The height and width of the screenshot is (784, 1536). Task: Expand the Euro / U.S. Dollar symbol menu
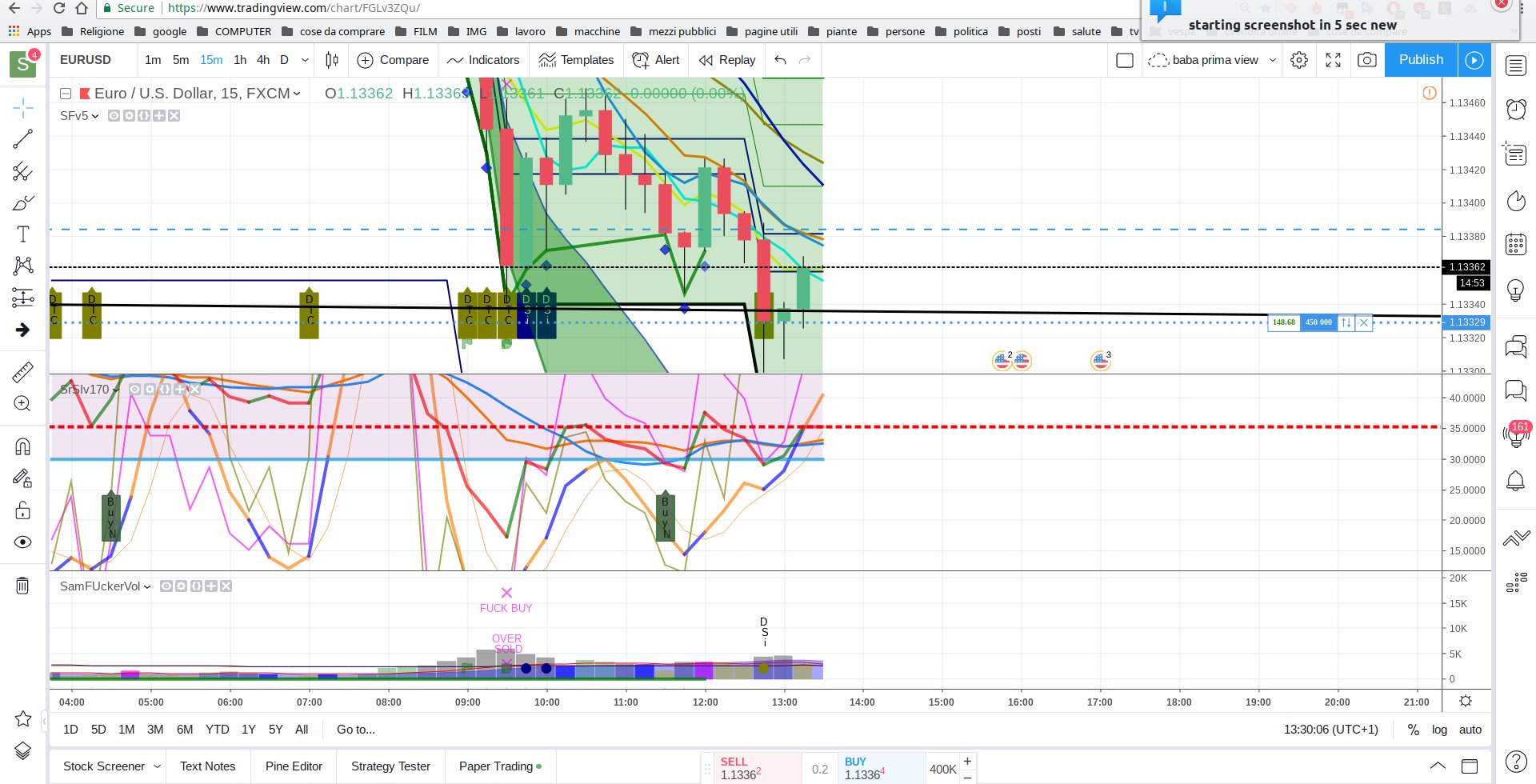pyautogui.click(x=297, y=94)
